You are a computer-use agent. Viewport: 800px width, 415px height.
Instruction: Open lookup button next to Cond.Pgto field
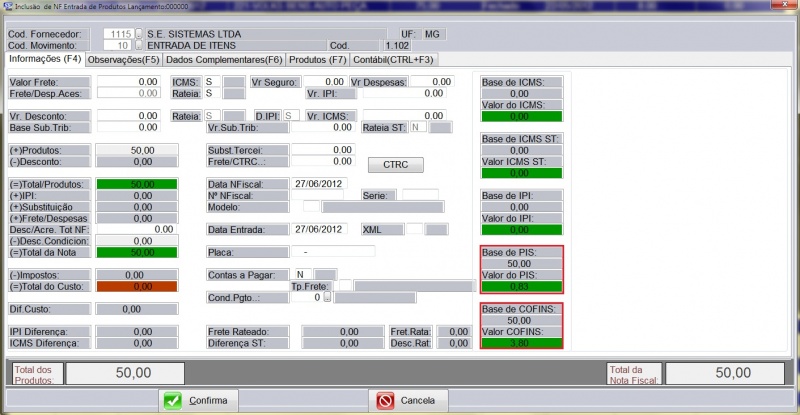click(x=327, y=297)
